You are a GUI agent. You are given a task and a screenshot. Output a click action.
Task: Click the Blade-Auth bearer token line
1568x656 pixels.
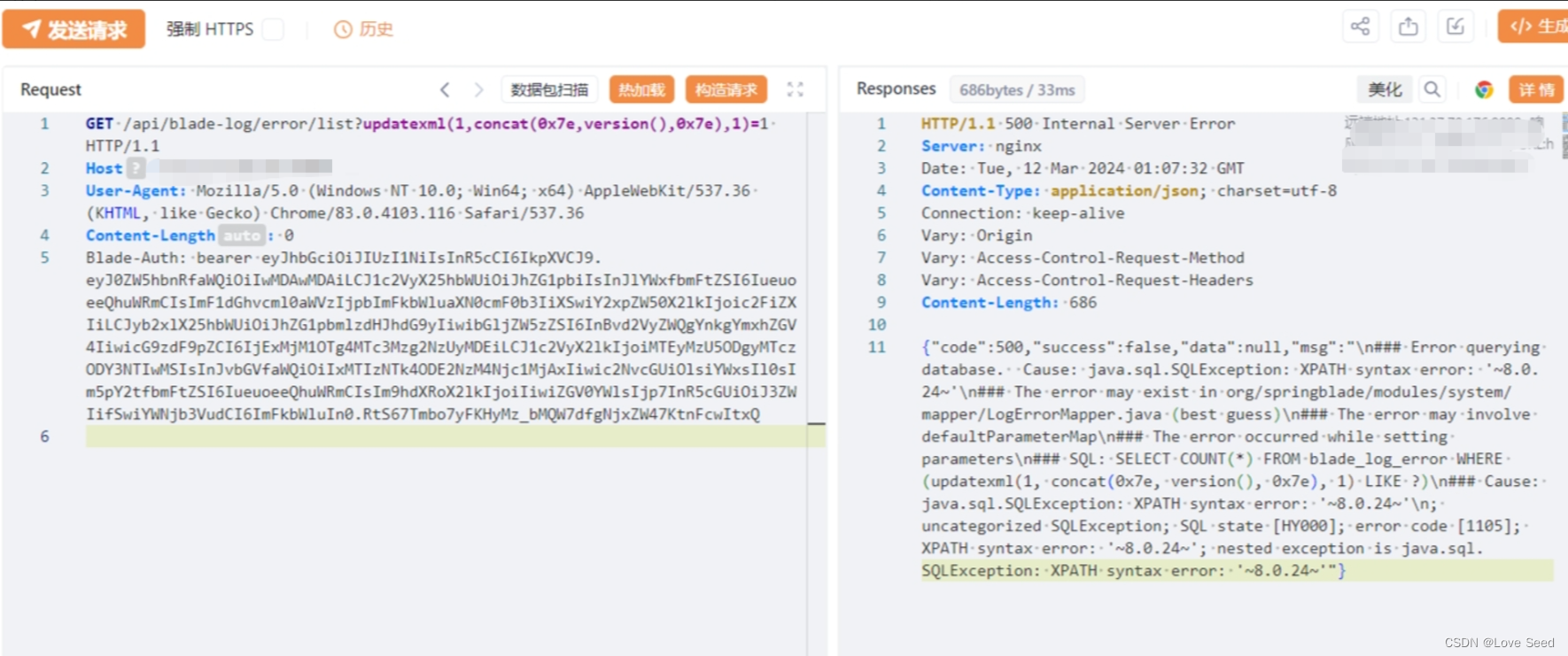(x=441, y=336)
